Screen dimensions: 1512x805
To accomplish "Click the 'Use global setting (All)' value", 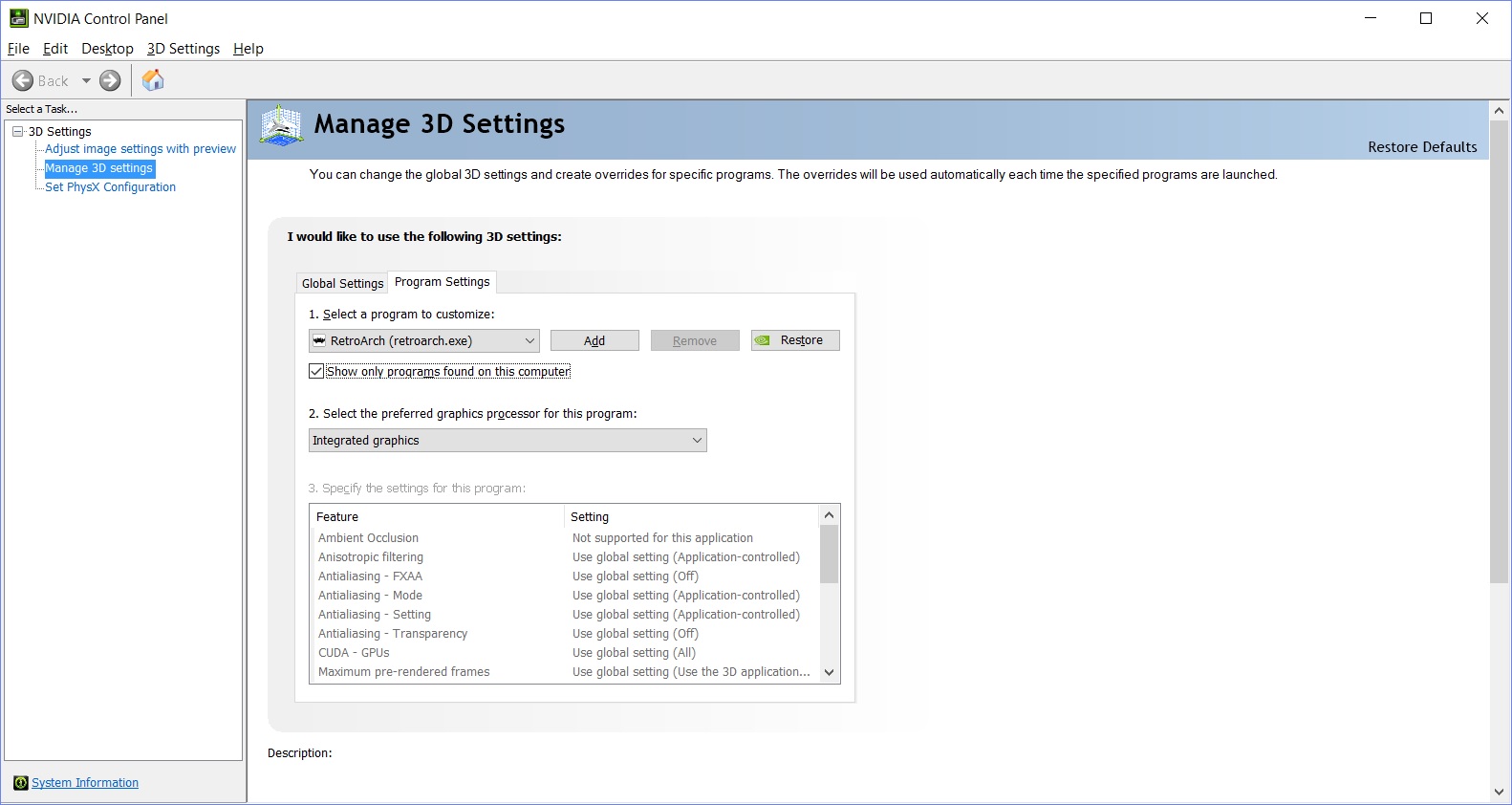I will click(x=634, y=653).
